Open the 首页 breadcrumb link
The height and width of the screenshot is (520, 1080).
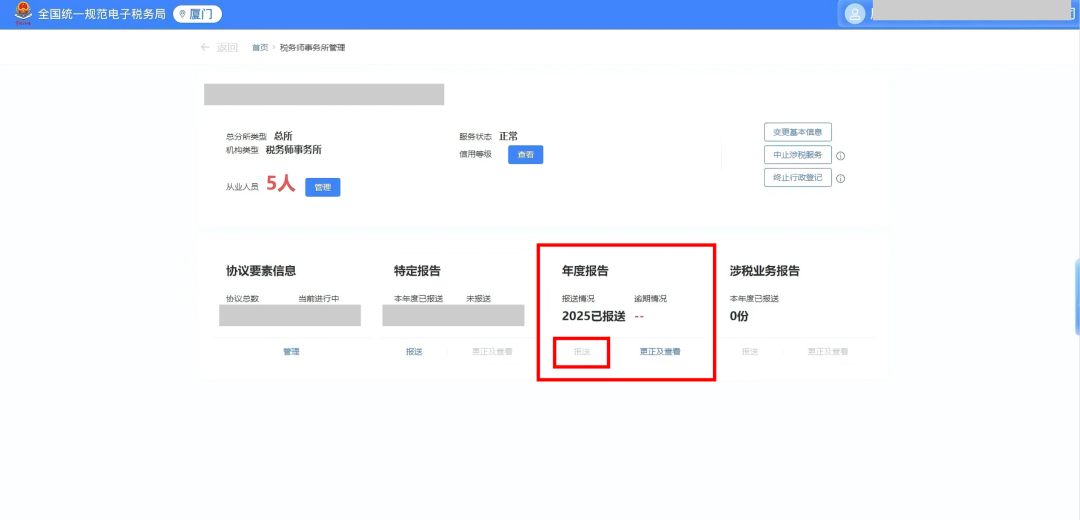[260, 48]
